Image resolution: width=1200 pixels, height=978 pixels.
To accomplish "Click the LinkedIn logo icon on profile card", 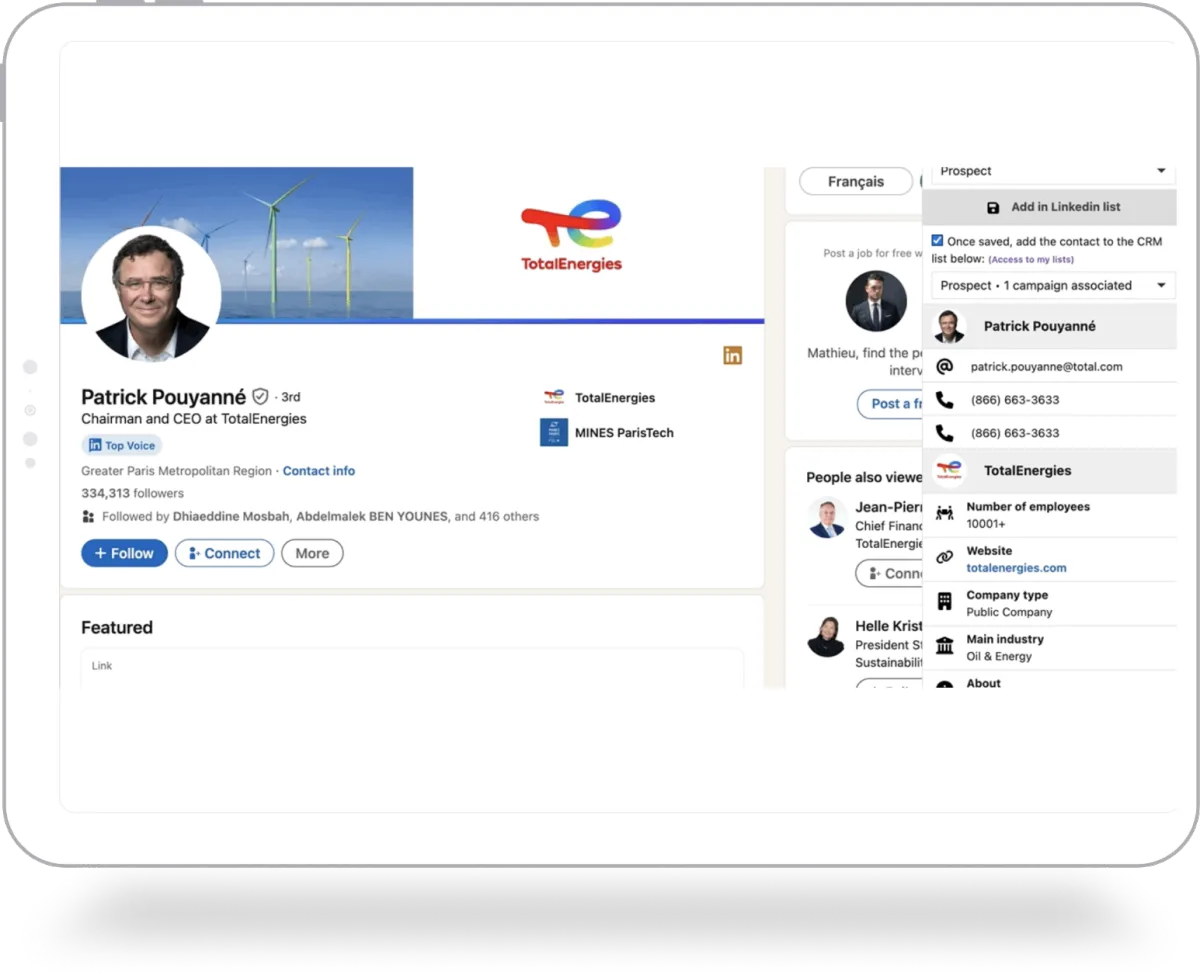I will point(733,355).
